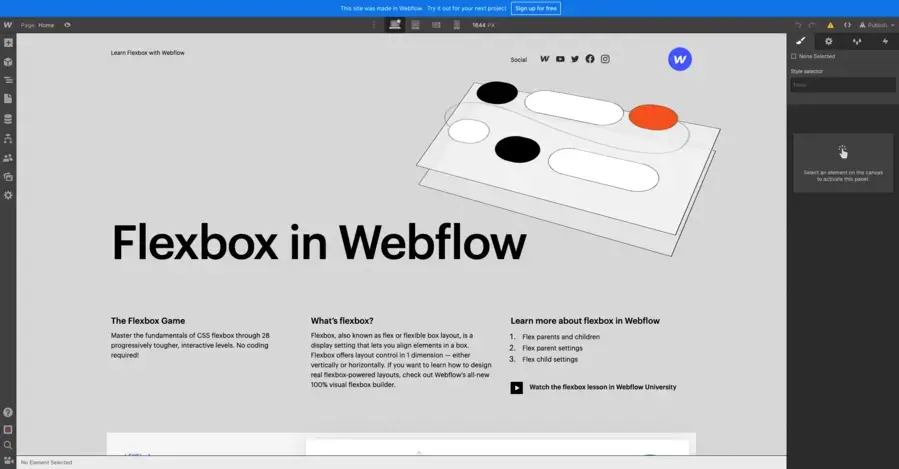Open the Navigator panel
The width and height of the screenshot is (899, 469).
coord(8,80)
